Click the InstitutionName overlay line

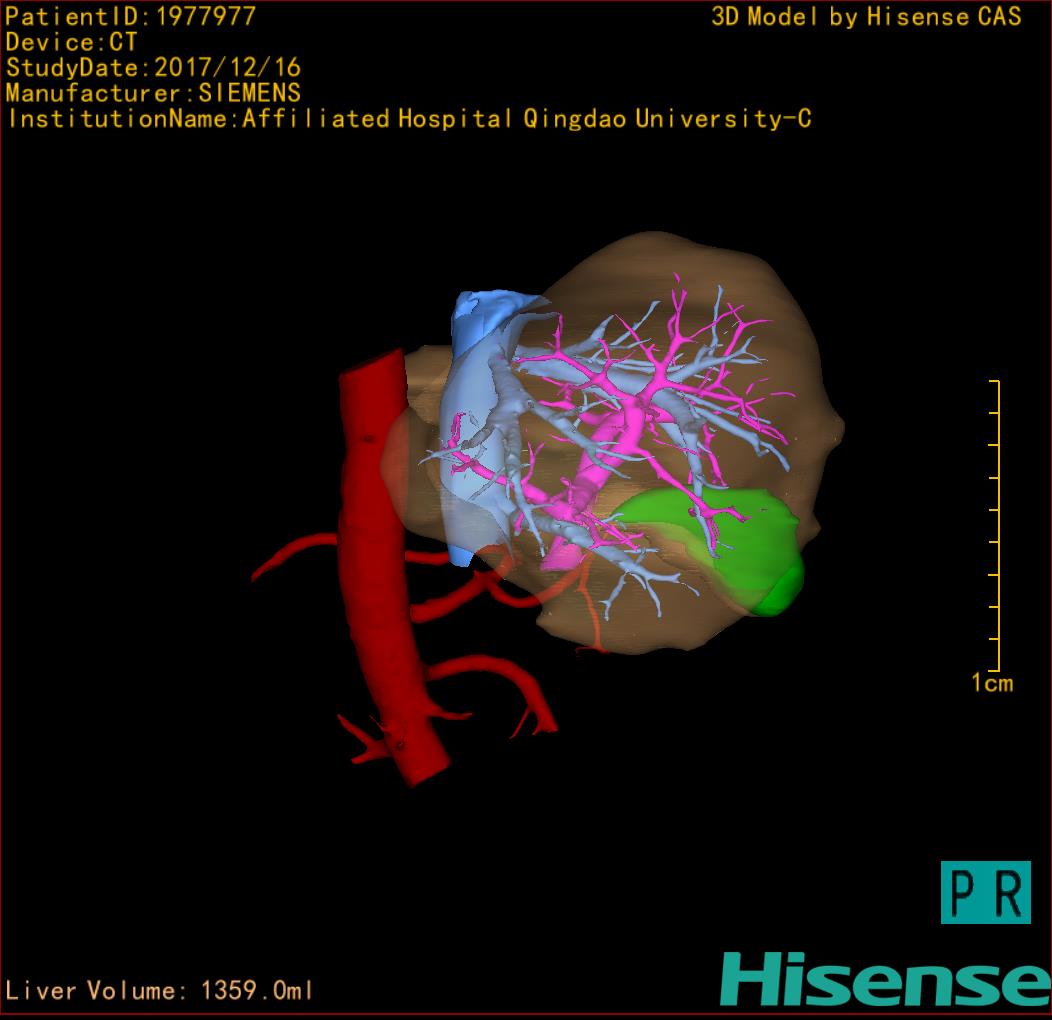click(408, 119)
